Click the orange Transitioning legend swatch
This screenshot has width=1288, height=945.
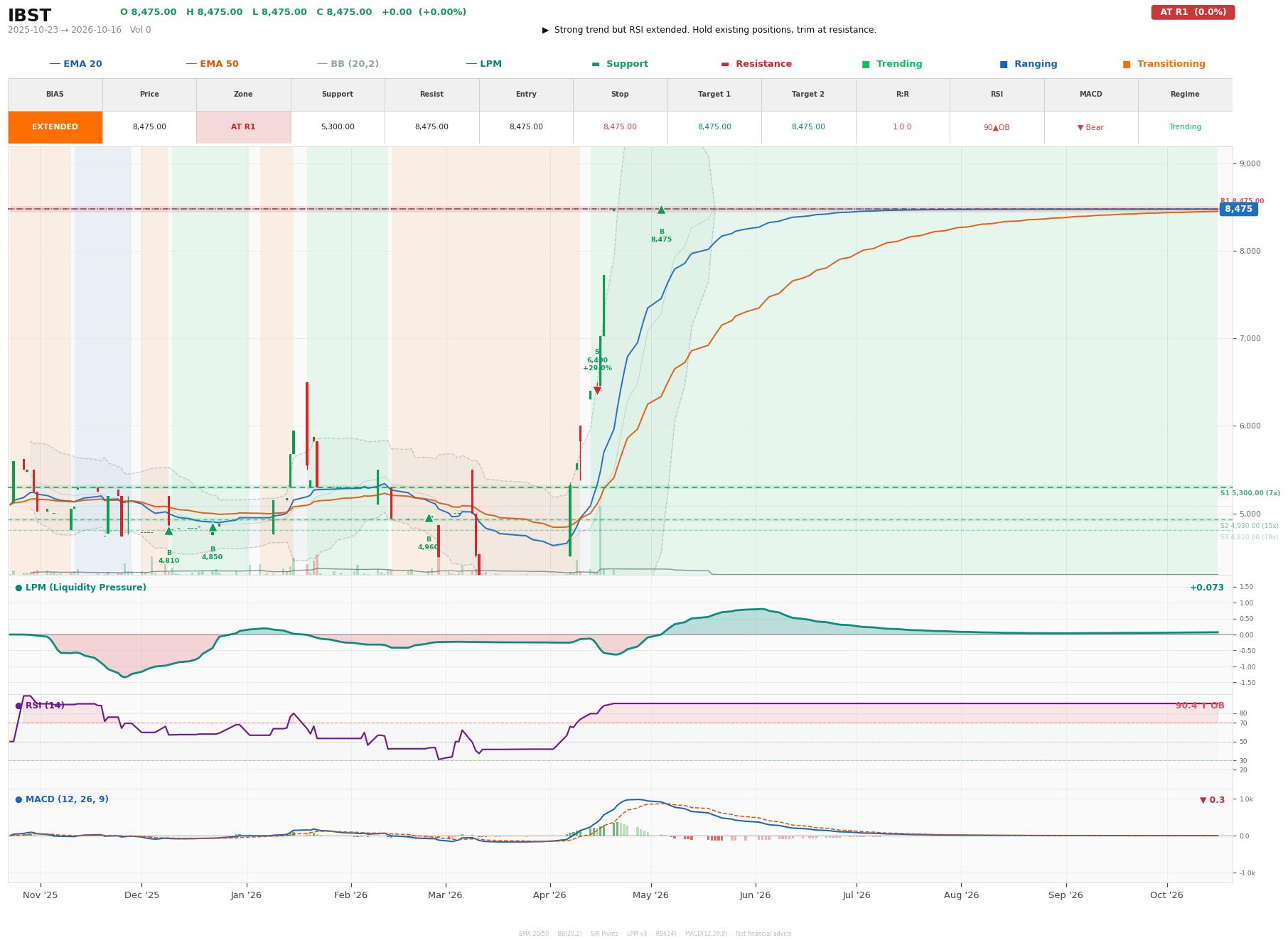coord(1127,64)
